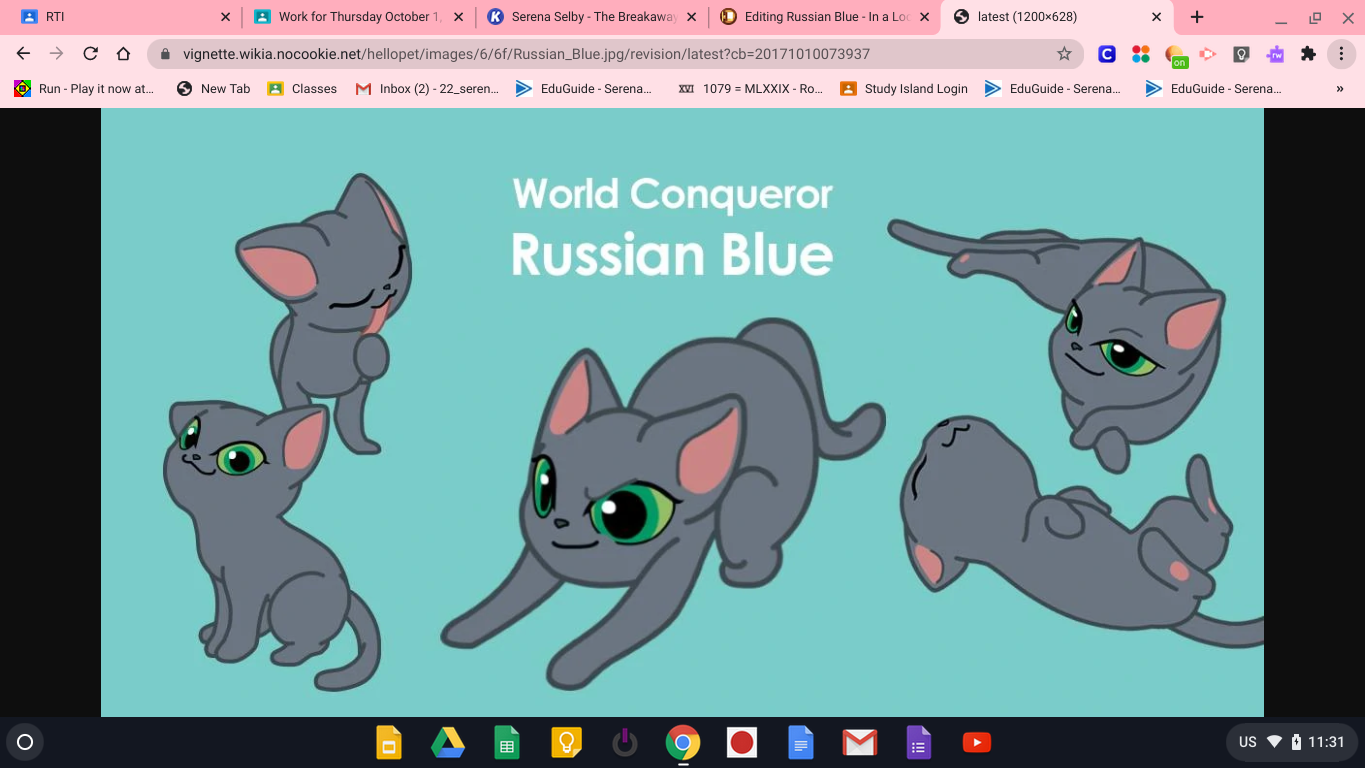Bookmark this page with the star
Viewport: 1365px width, 768px height.
click(x=1064, y=54)
